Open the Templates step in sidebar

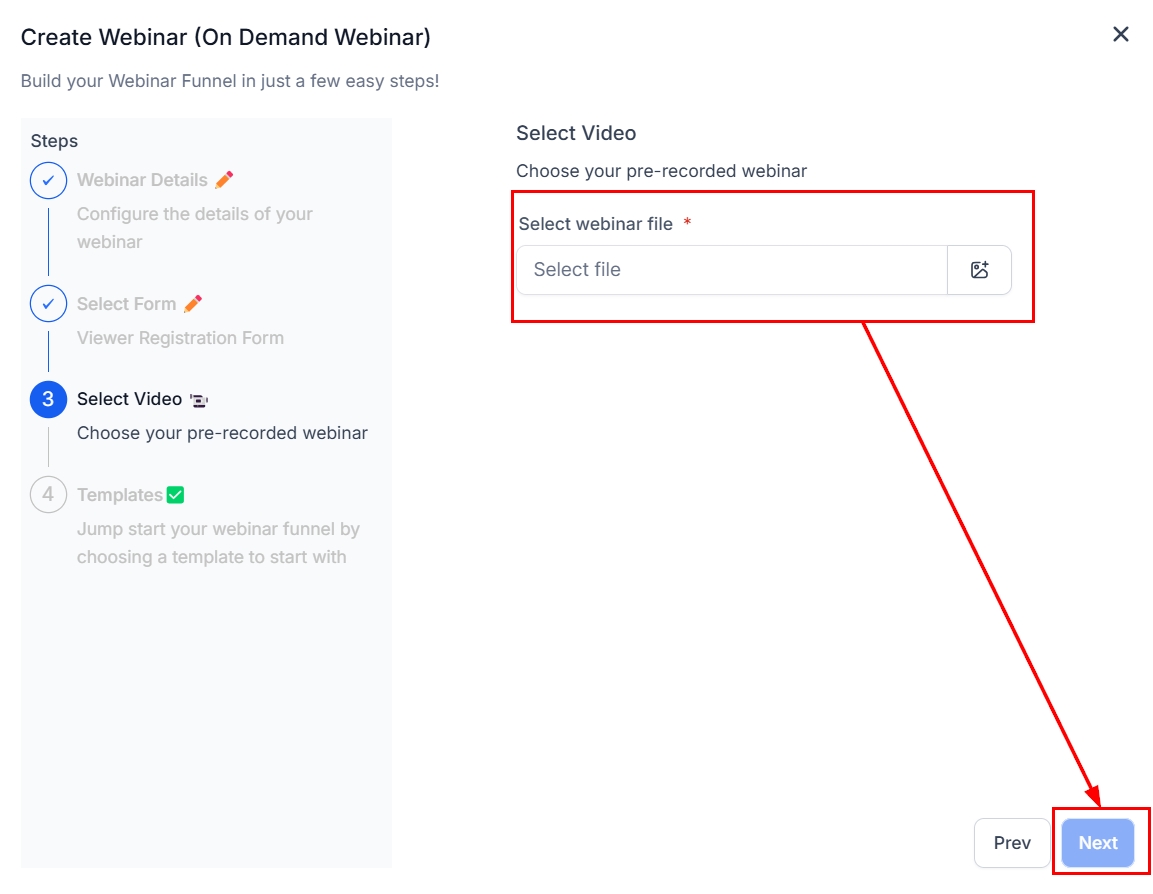click(119, 495)
